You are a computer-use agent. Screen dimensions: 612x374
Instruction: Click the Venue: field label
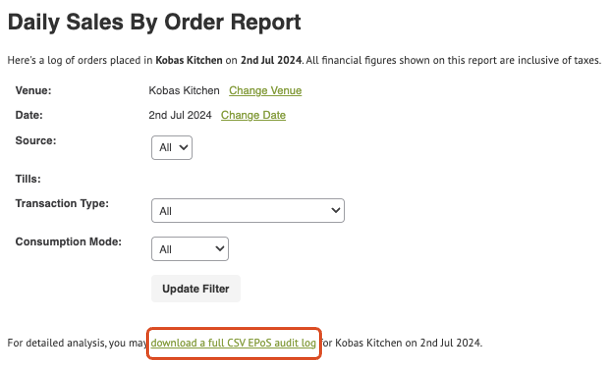click(x=33, y=91)
